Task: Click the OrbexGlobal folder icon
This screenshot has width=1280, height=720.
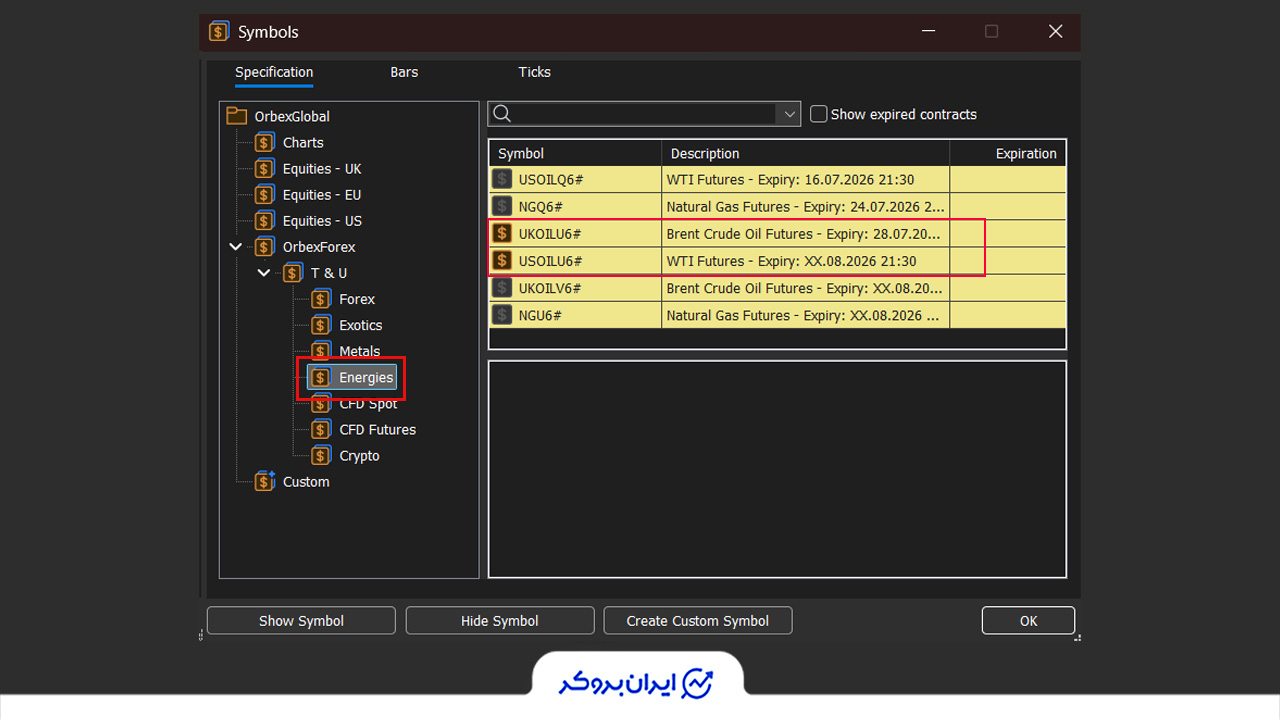Action: (x=236, y=116)
